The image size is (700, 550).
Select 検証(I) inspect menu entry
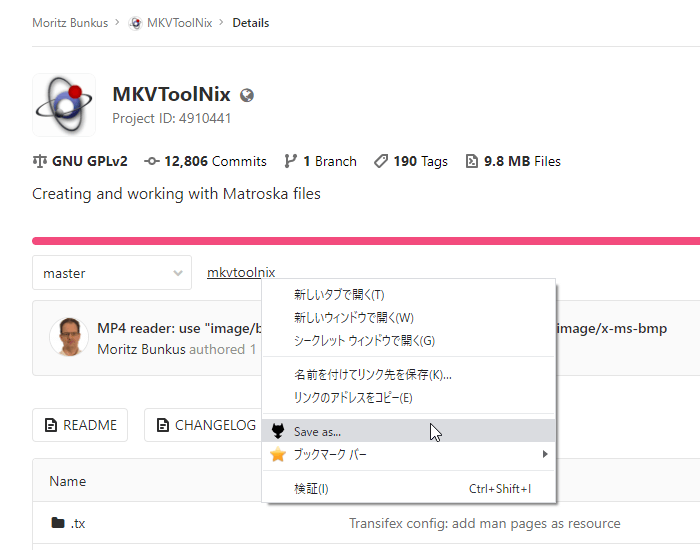[408, 489]
